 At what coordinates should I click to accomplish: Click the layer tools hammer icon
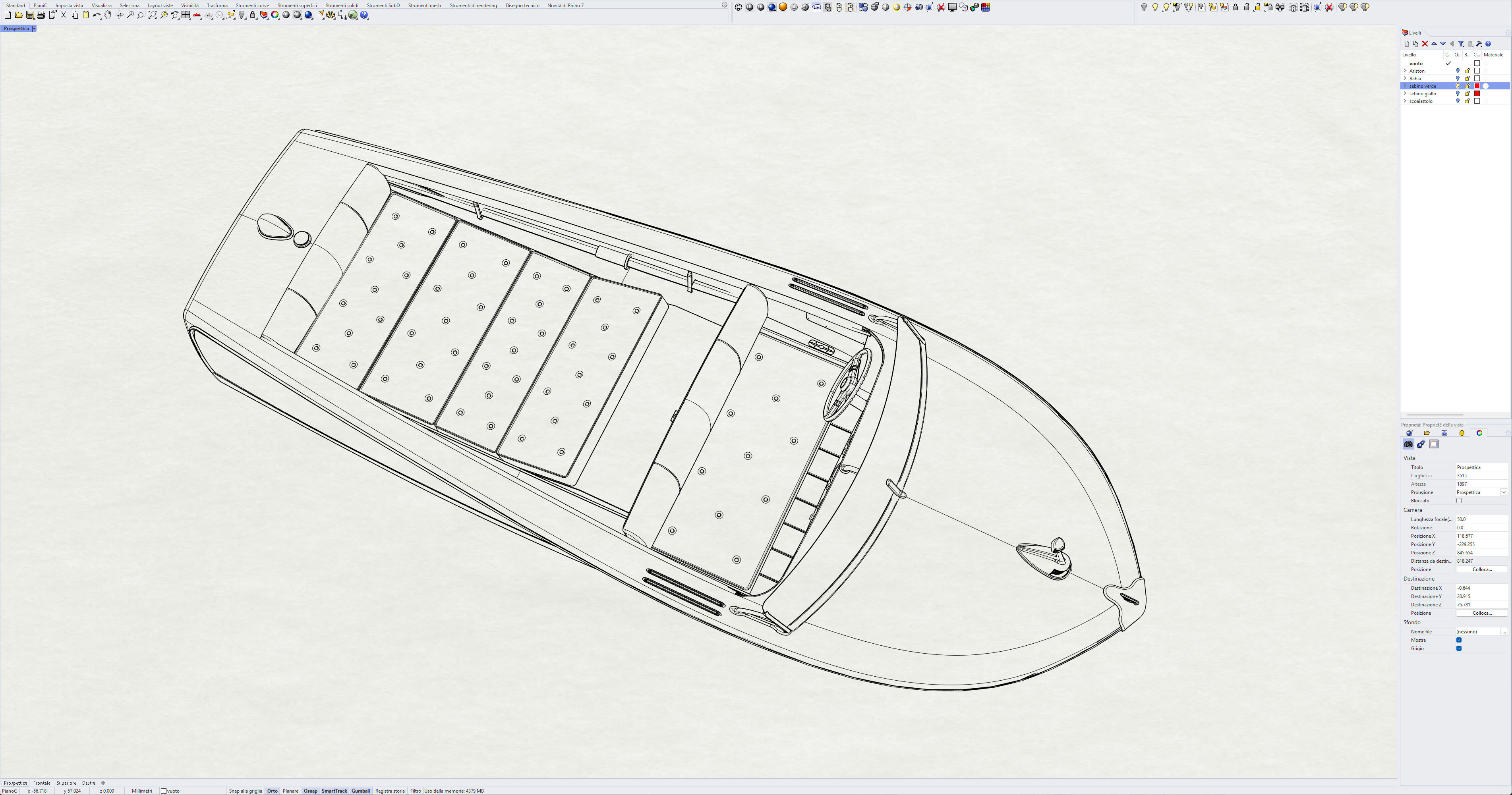click(x=1479, y=44)
